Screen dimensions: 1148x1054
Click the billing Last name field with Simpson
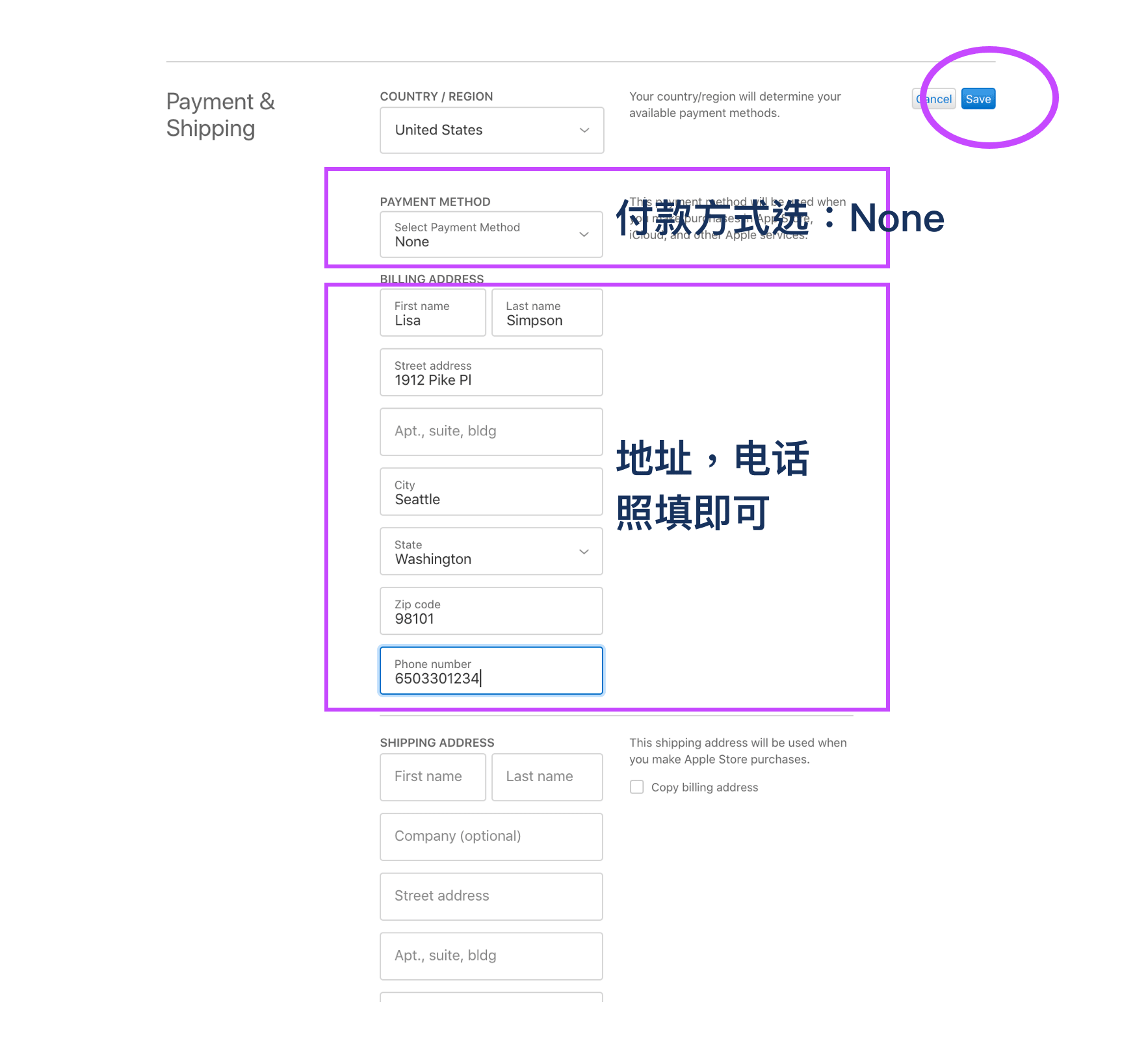tap(547, 313)
